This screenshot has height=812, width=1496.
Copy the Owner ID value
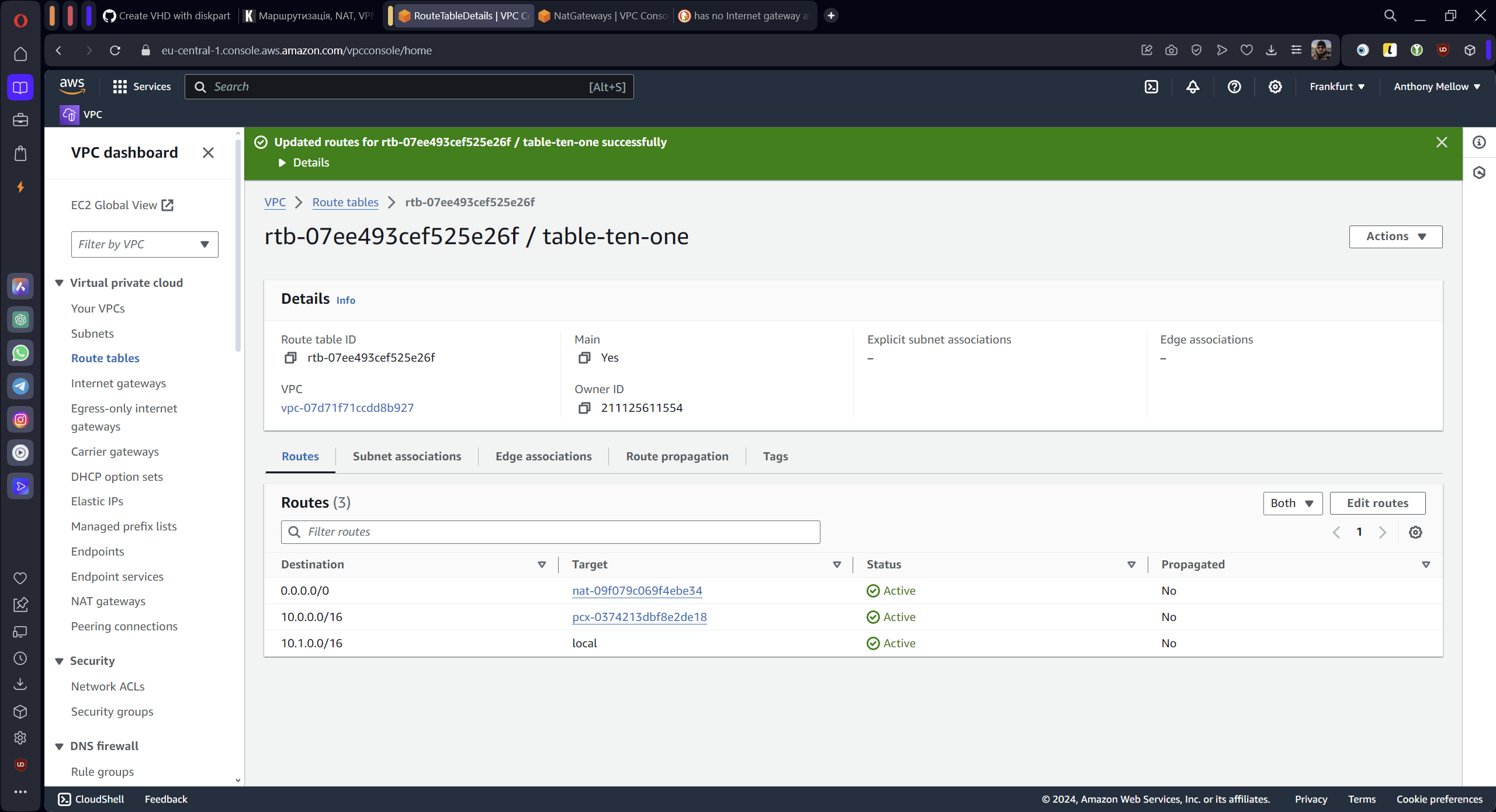coord(584,408)
